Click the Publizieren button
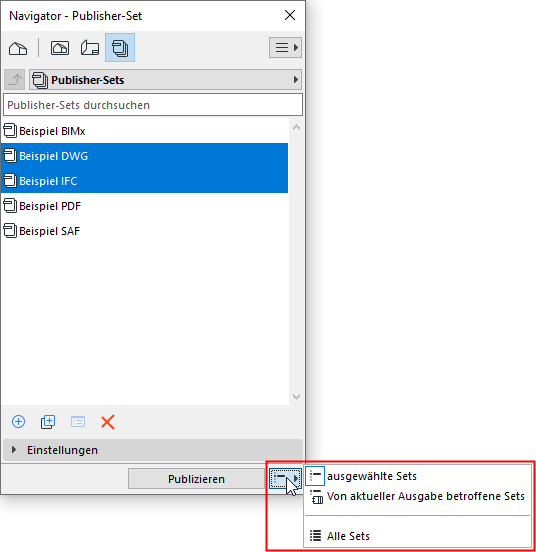The image size is (536, 552). (196, 479)
